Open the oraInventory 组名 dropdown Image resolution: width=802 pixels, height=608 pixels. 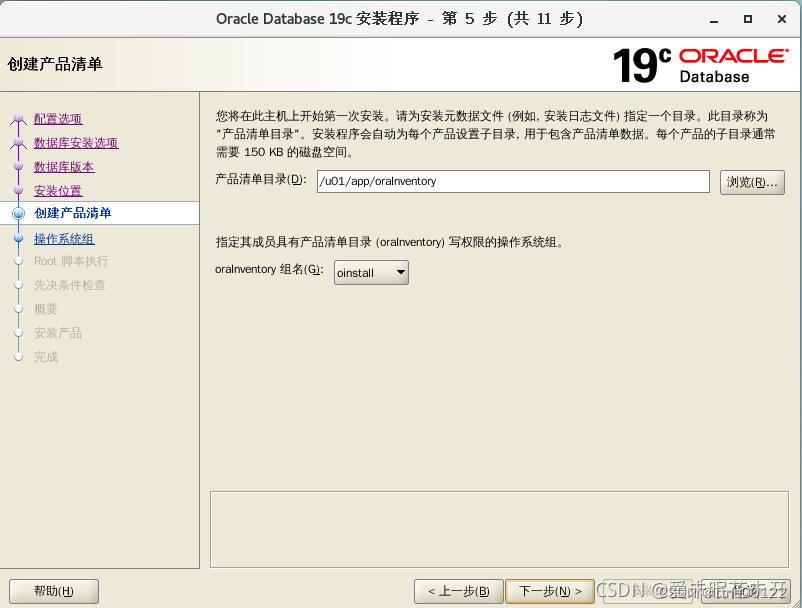pyautogui.click(x=371, y=273)
